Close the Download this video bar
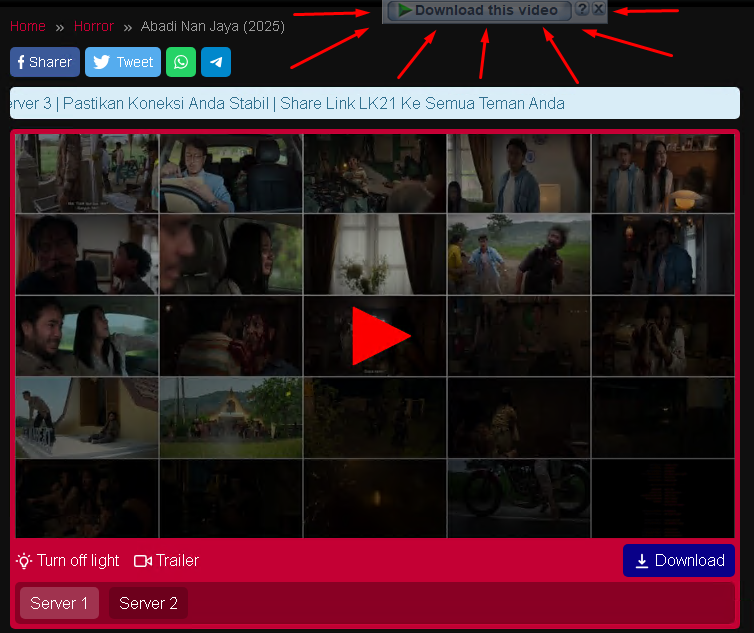This screenshot has height=633, width=754. [x=598, y=10]
